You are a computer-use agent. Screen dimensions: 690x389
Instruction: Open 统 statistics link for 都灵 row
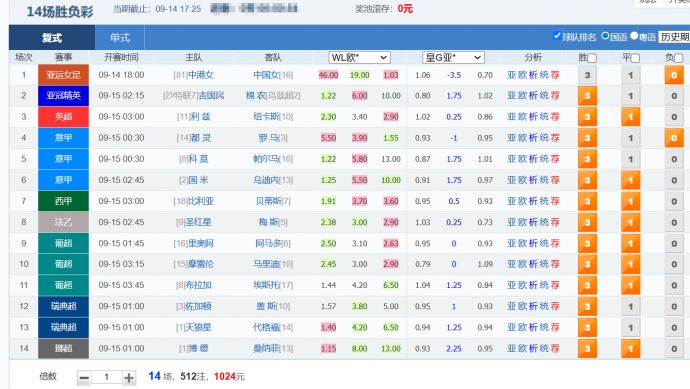pyautogui.click(x=544, y=138)
